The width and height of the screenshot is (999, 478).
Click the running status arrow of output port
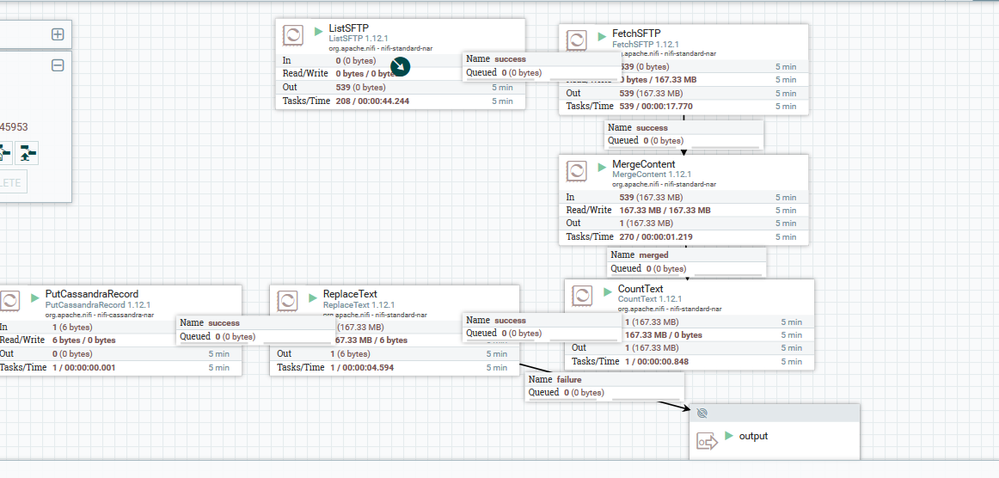(x=729, y=436)
